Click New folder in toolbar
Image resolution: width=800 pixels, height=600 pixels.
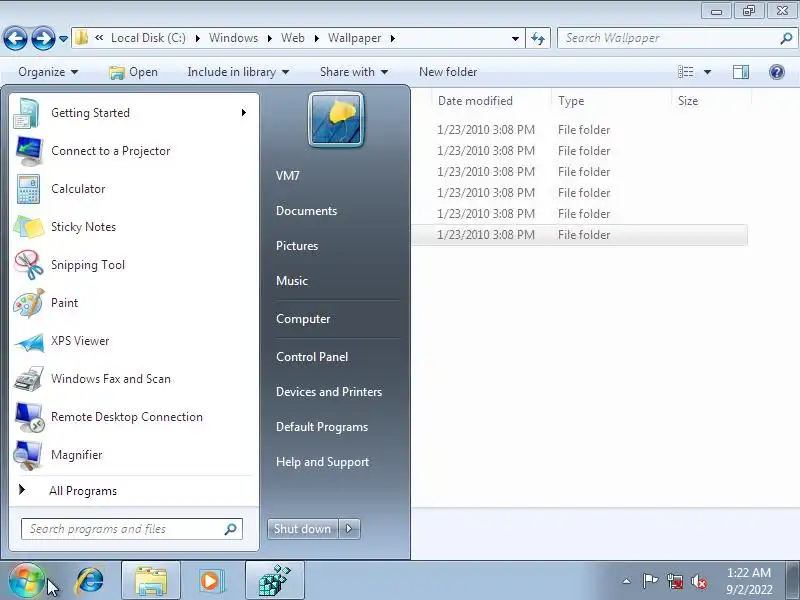pyautogui.click(x=448, y=72)
